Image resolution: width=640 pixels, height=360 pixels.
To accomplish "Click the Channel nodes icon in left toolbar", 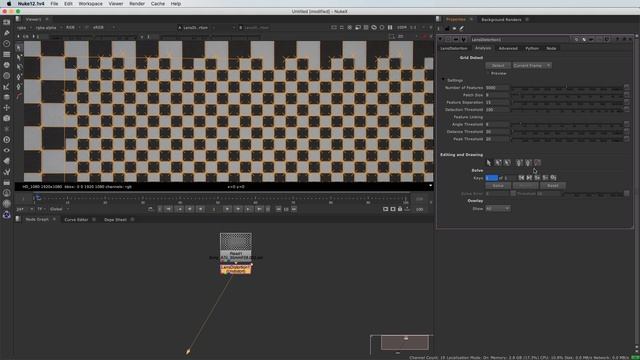I will pos(7,54).
